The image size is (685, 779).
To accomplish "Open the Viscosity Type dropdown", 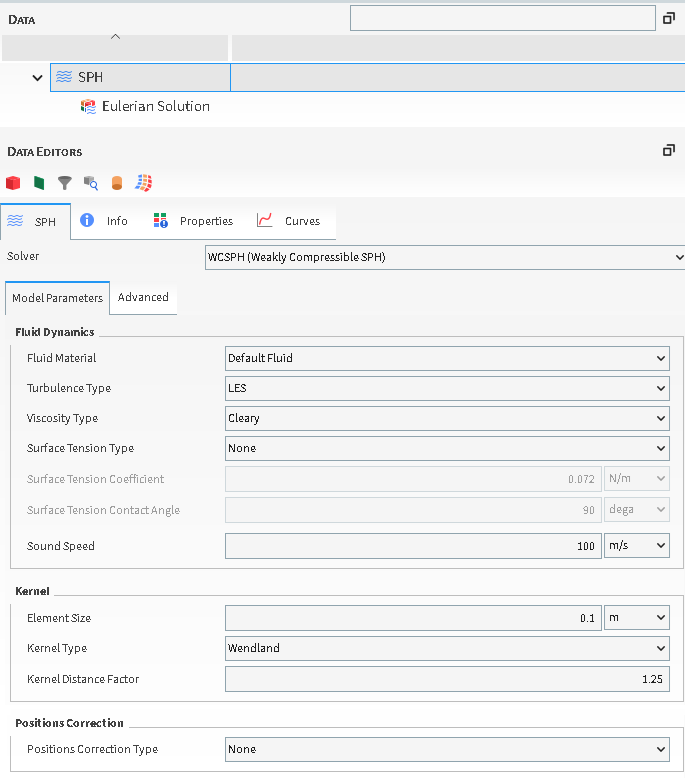I will pyautogui.click(x=447, y=418).
